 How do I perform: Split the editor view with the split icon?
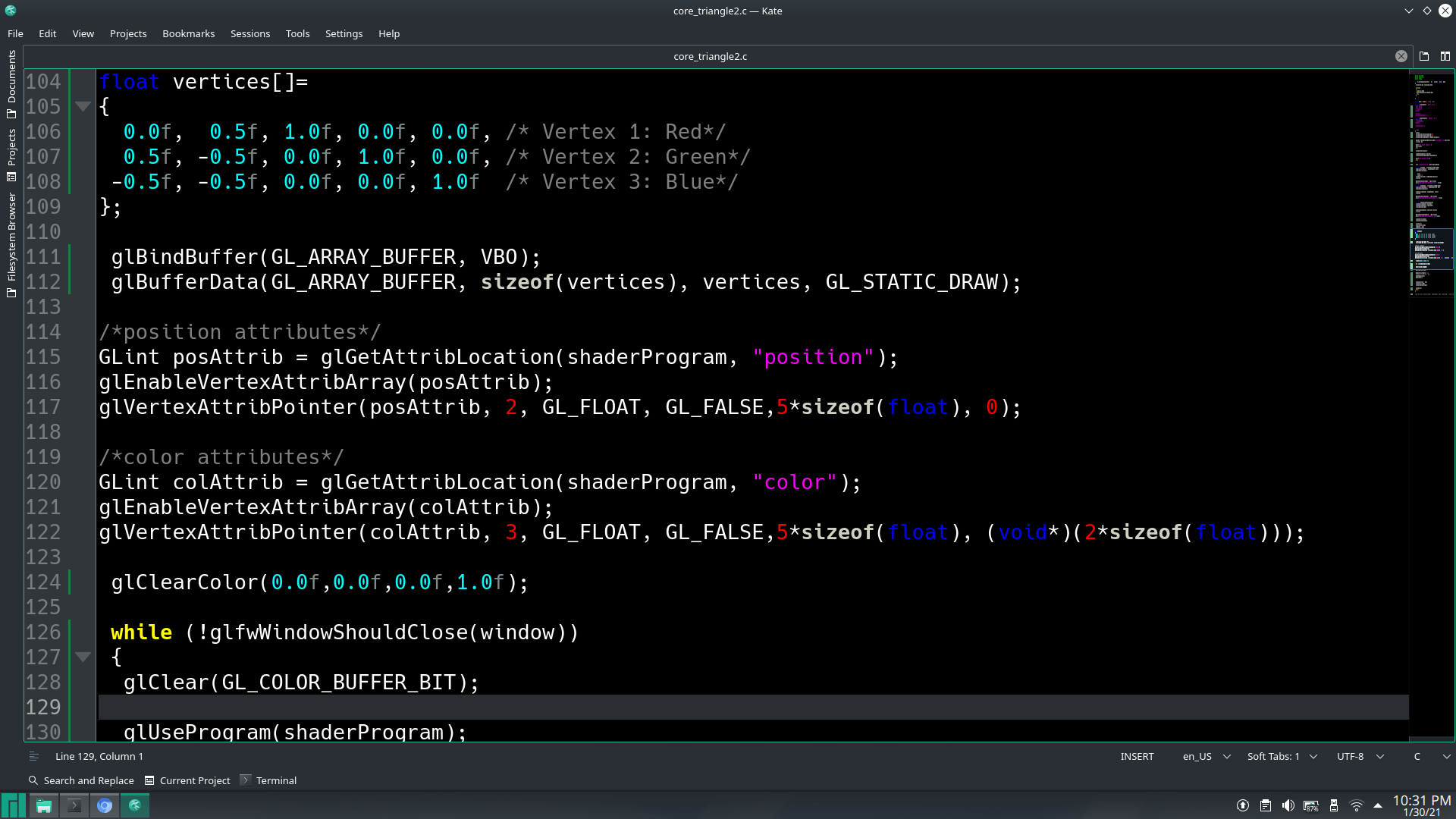(x=1445, y=55)
